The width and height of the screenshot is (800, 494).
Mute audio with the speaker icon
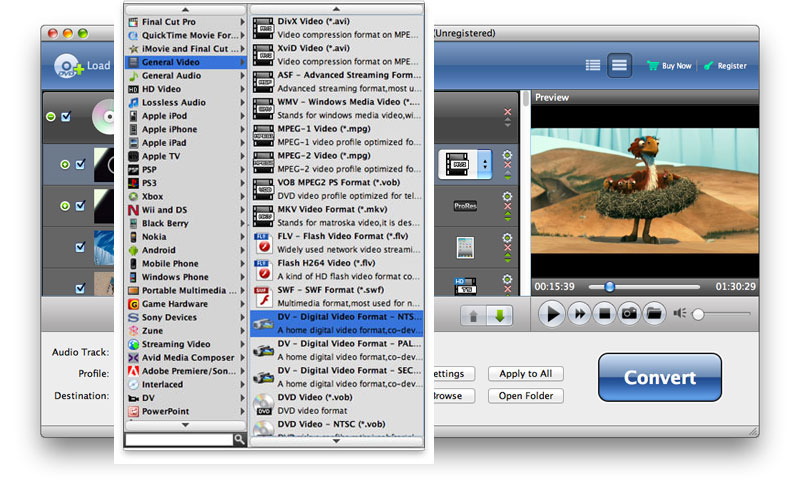click(680, 314)
